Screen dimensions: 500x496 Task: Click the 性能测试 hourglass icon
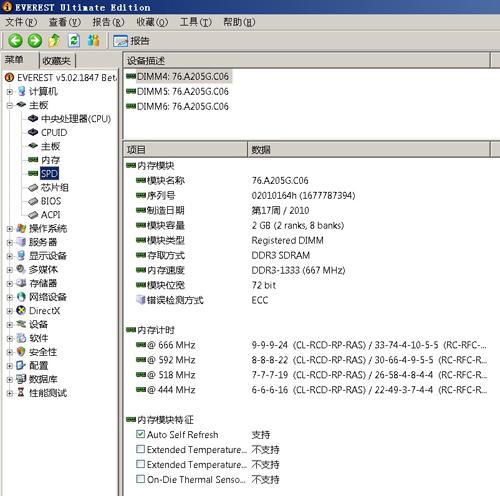[21, 393]
